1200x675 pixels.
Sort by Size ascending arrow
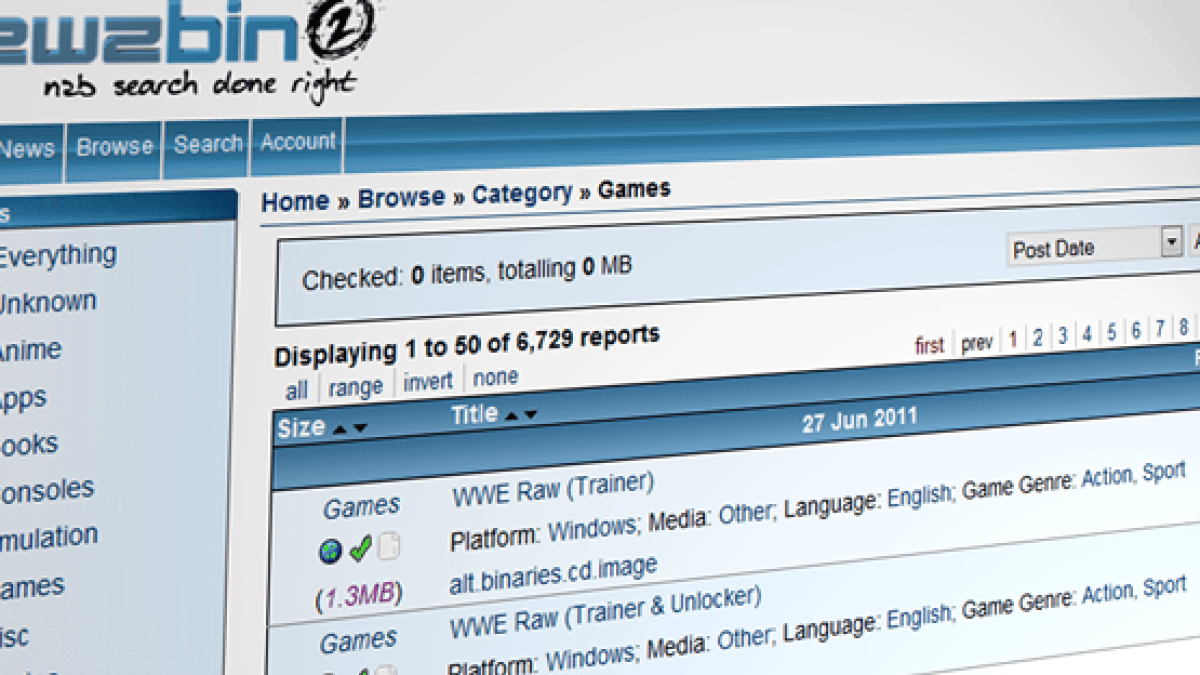[340, 428]
